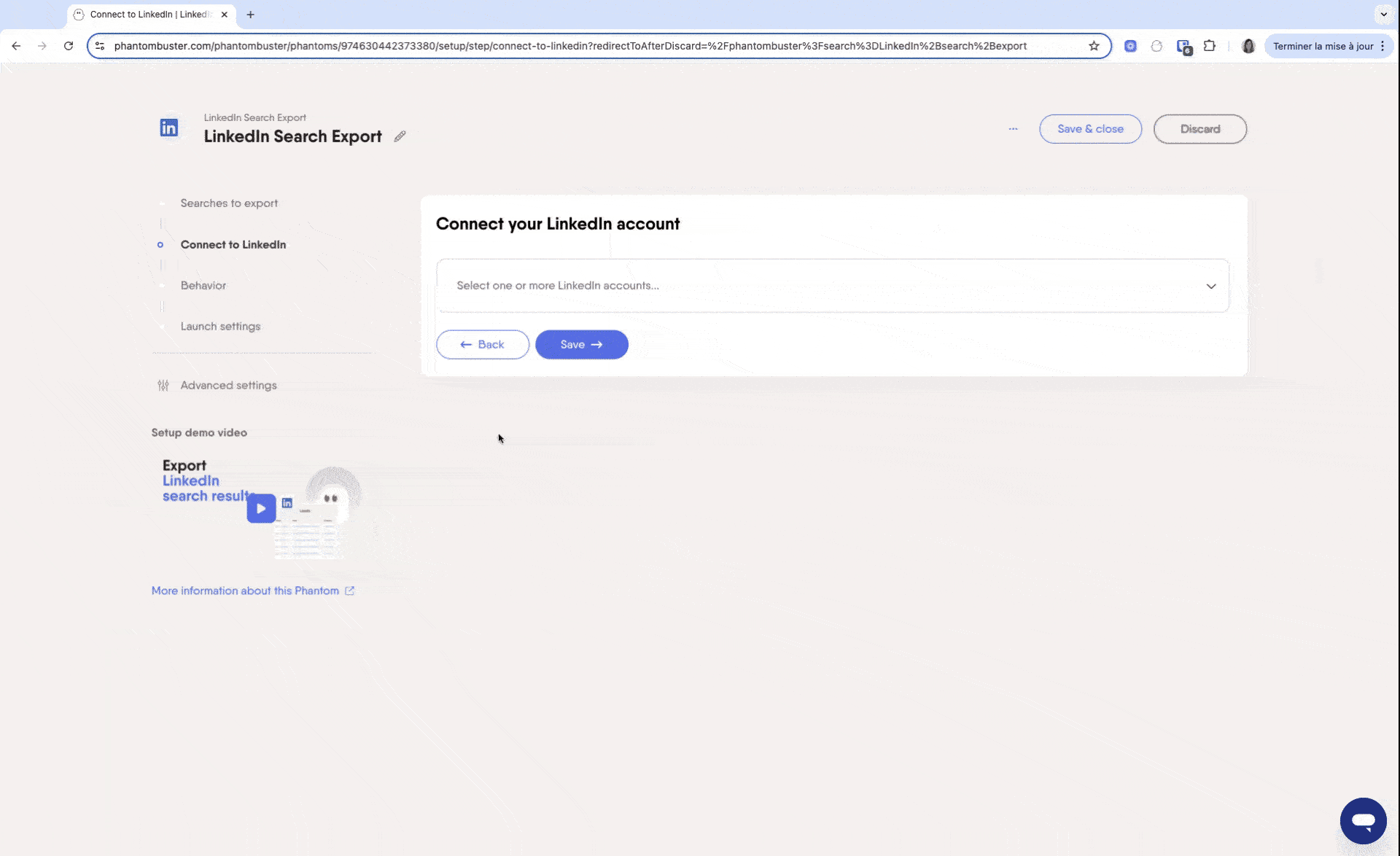The height and width of the screenshot is (856, 1400).
Task: Select the Connect to LinkedIn browser tab
Action: (x=149, y=15)
